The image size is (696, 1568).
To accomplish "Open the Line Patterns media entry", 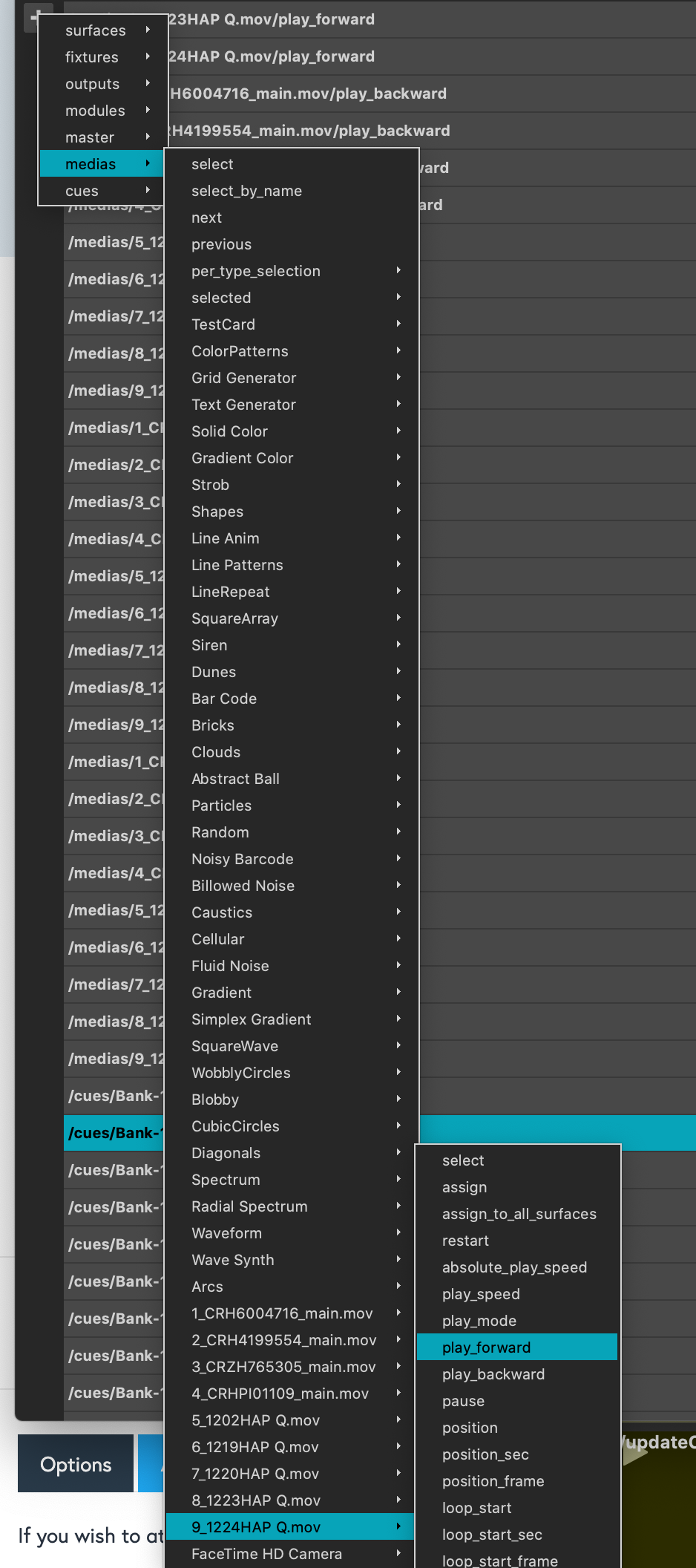I will pyautogui.click(x=292, y=565).
